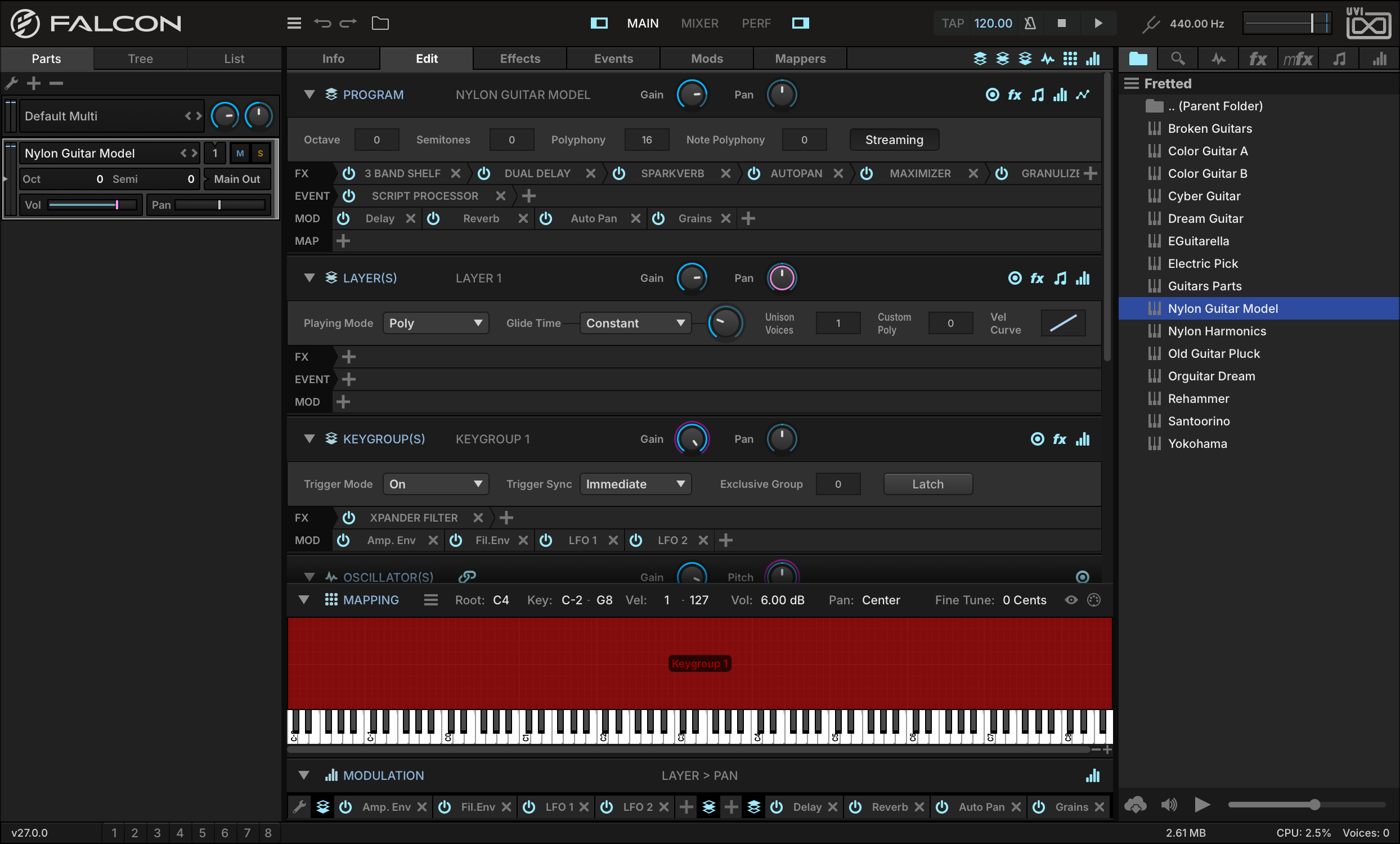Screen dimensions: 1400x844
Task: Toggle SPARKVERB power
Action: (619, 173)
